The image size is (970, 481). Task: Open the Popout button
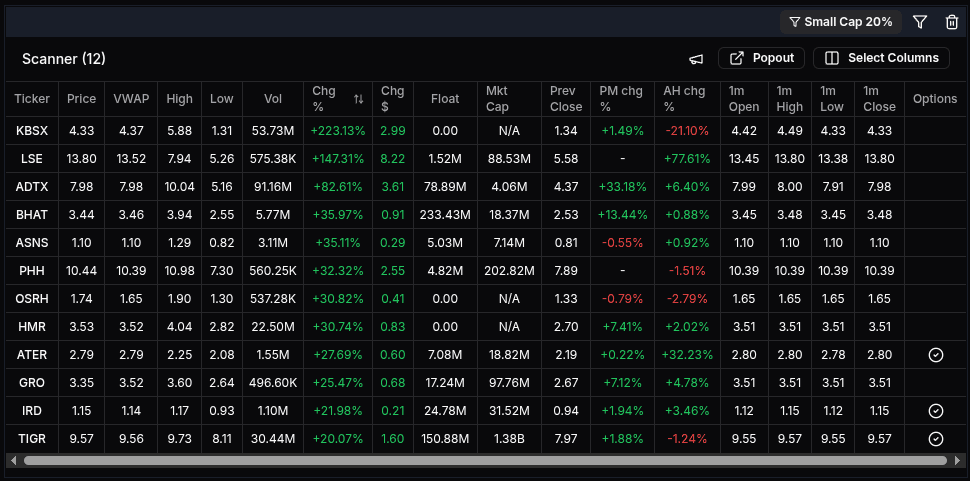tap(762, 58)
